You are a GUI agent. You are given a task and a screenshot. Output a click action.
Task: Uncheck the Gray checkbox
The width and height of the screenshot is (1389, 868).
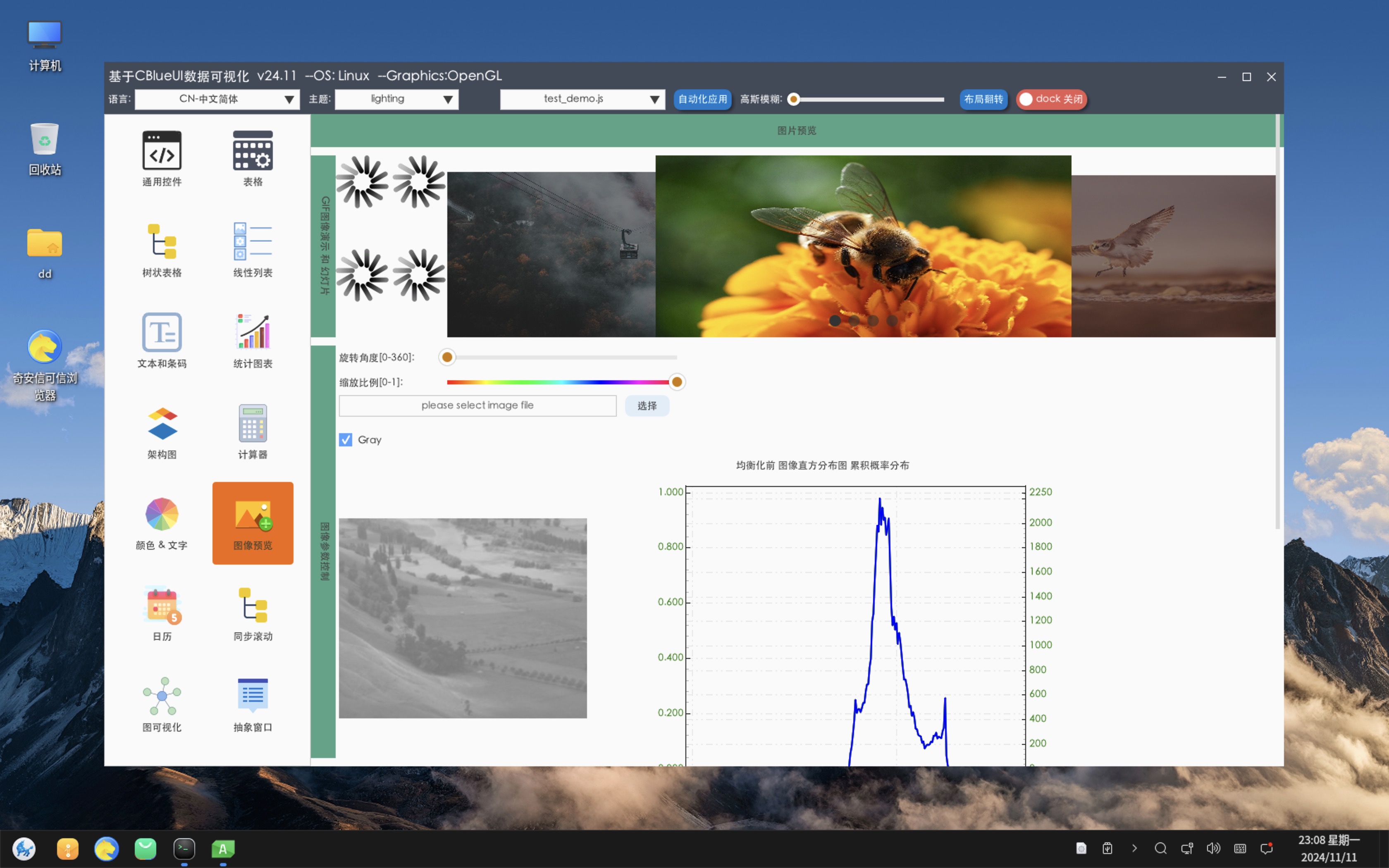click(346, 440)
